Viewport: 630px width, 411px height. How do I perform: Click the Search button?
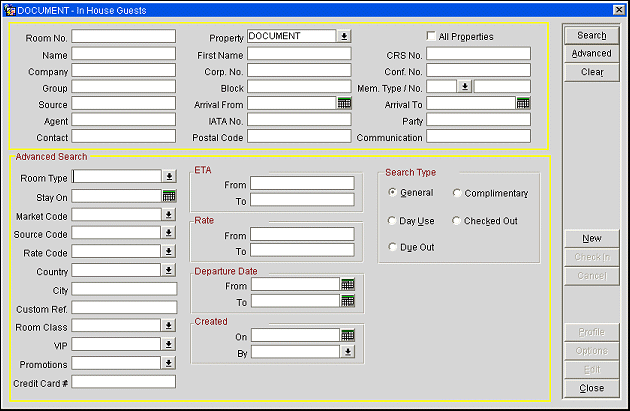pyautogui.click(x=591, y=35)
